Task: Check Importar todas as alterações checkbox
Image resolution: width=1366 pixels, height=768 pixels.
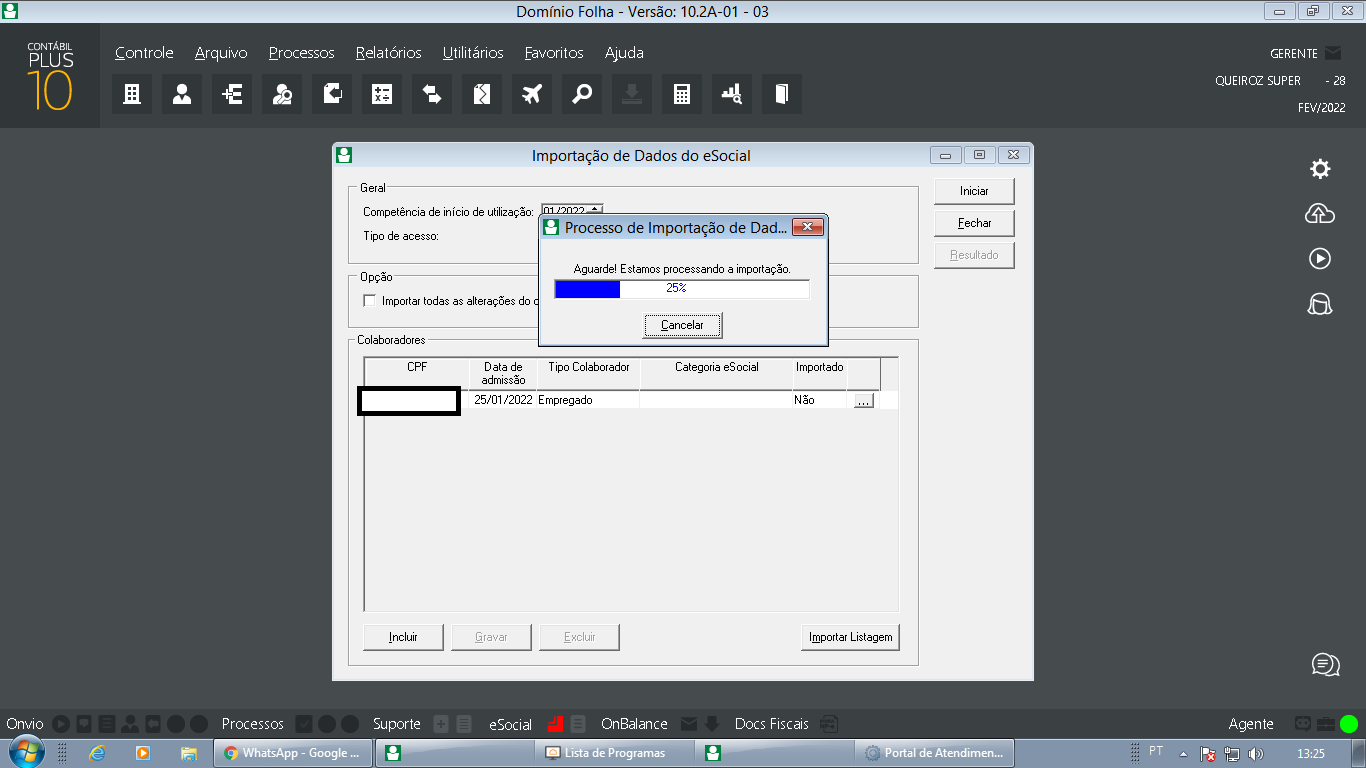Action: coord(369,301)
